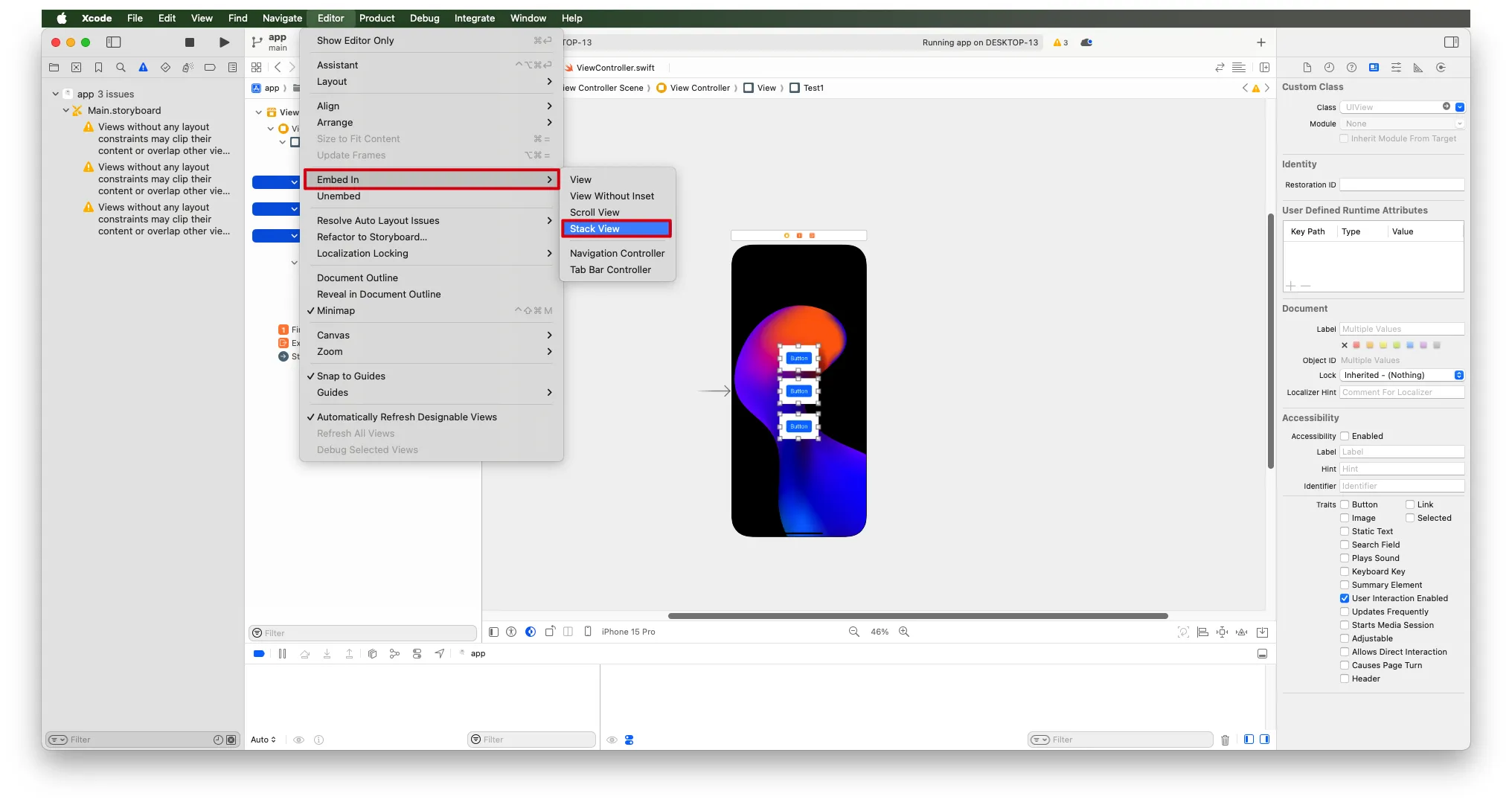Click the Restoration ID input field
This screenshot has height=805, width=1512.
click(x=1401, y=185)
